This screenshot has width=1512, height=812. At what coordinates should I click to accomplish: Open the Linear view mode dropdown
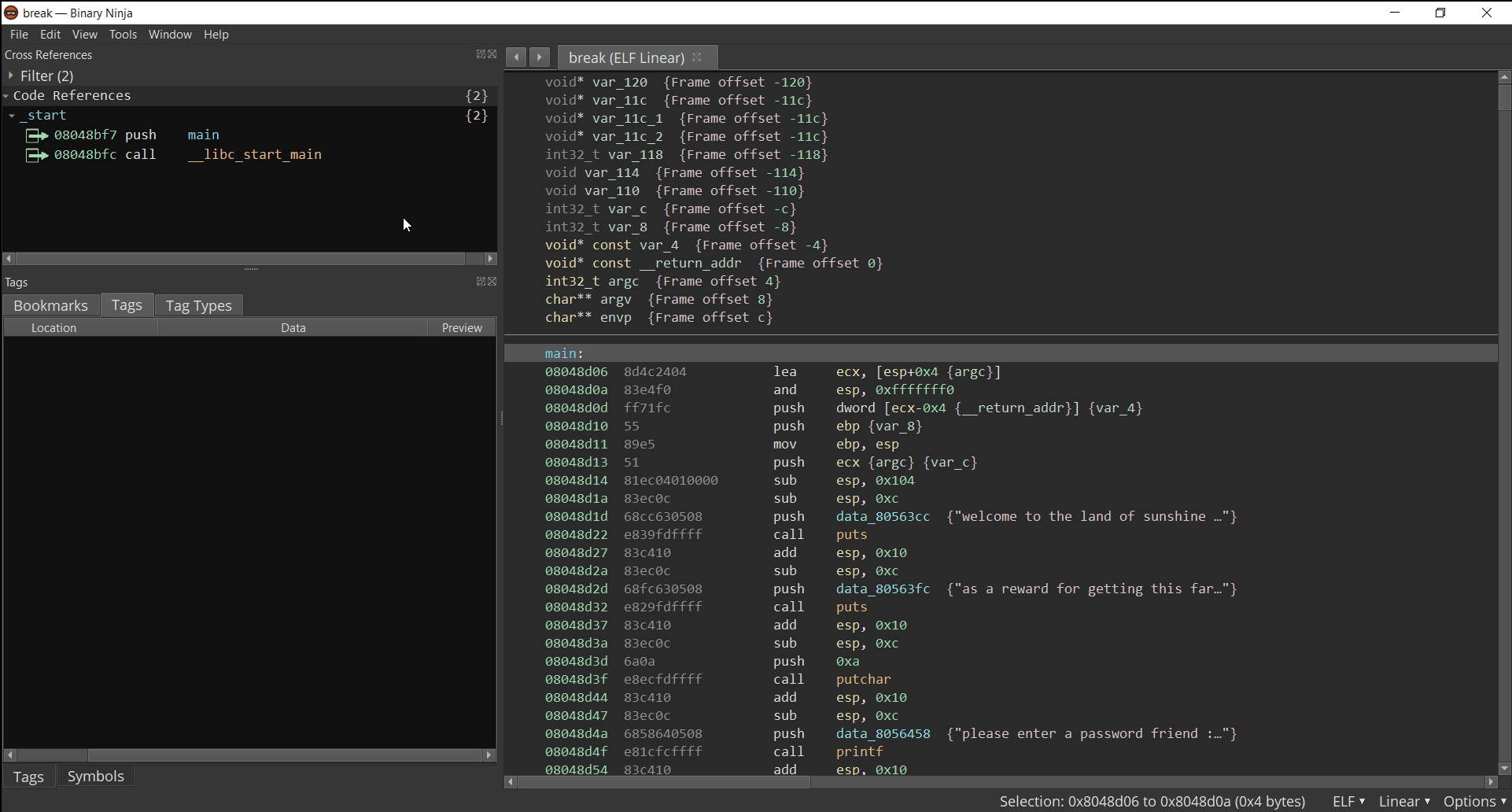click(x=1404, y=801)
